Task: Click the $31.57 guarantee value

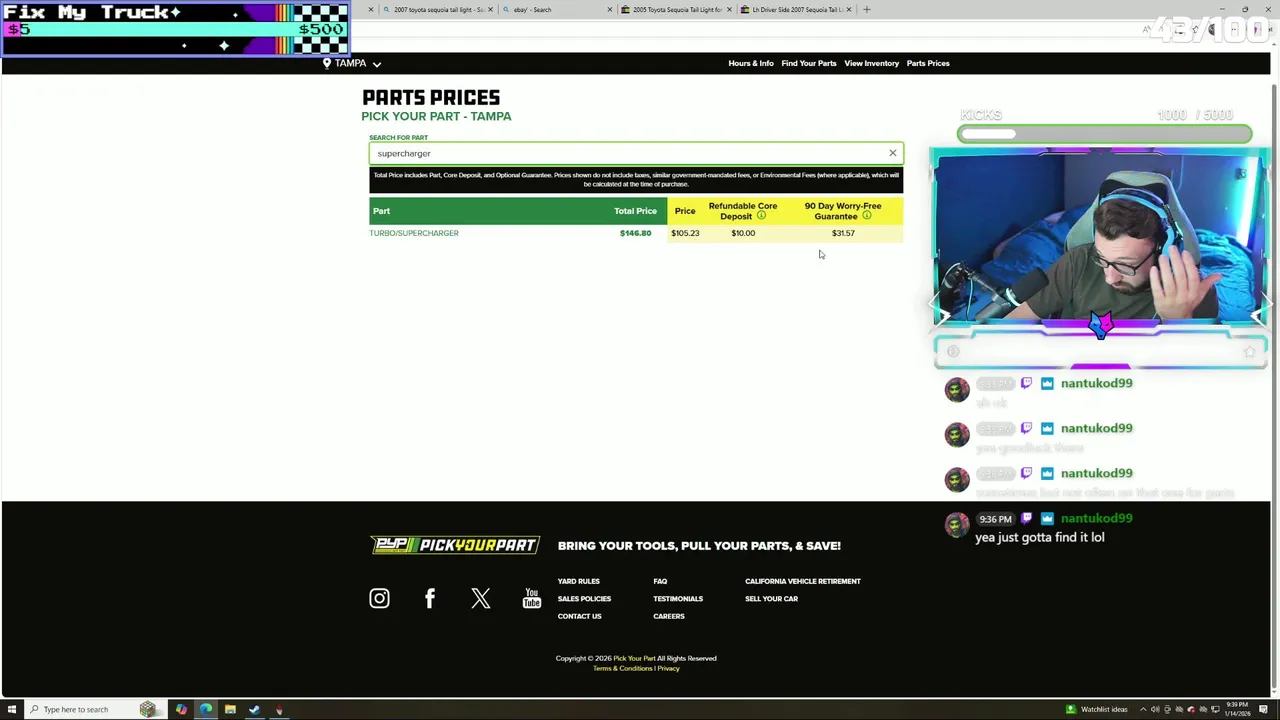Action: pyautogui.click(x=843, y=233)
